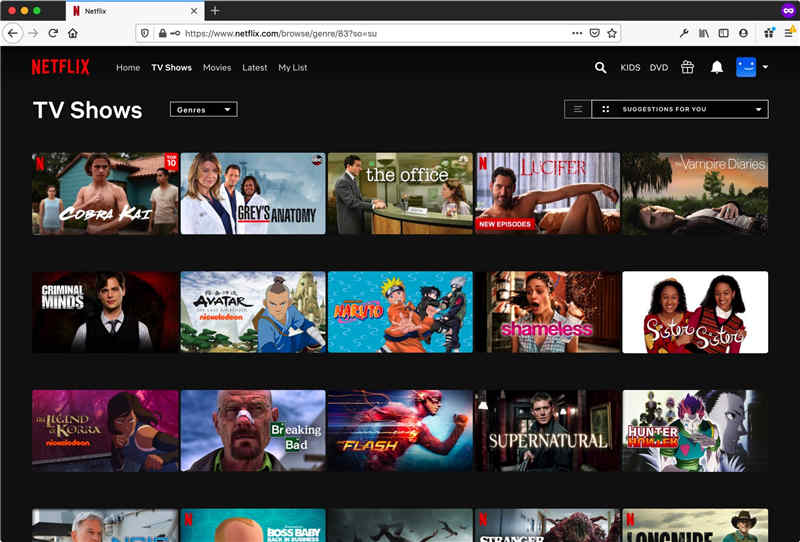Bookmark this page with the star
Viewport: 800px width, 542px height.
point(612,33)
